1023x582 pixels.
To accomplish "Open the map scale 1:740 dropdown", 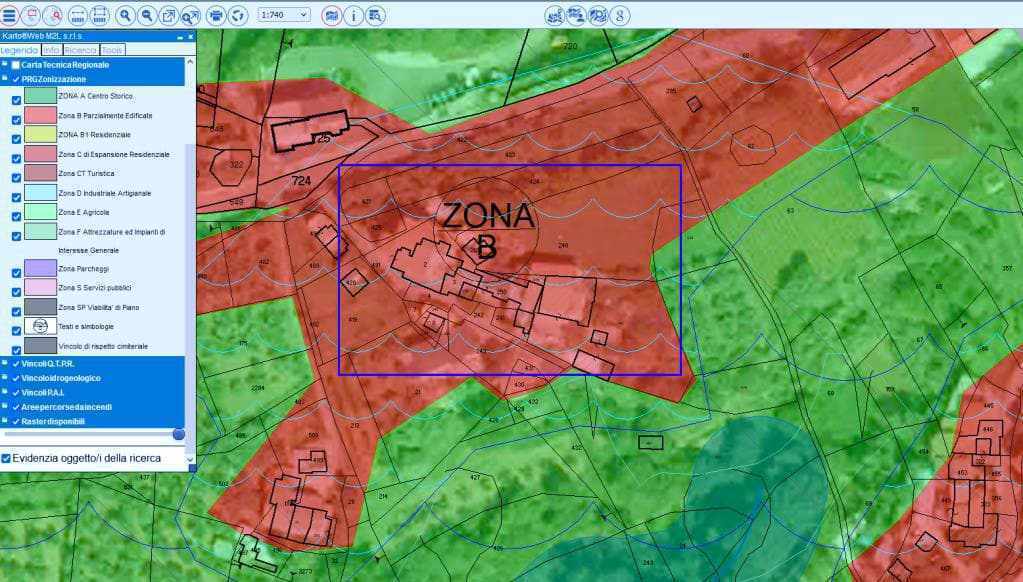I will coord(284,15).
